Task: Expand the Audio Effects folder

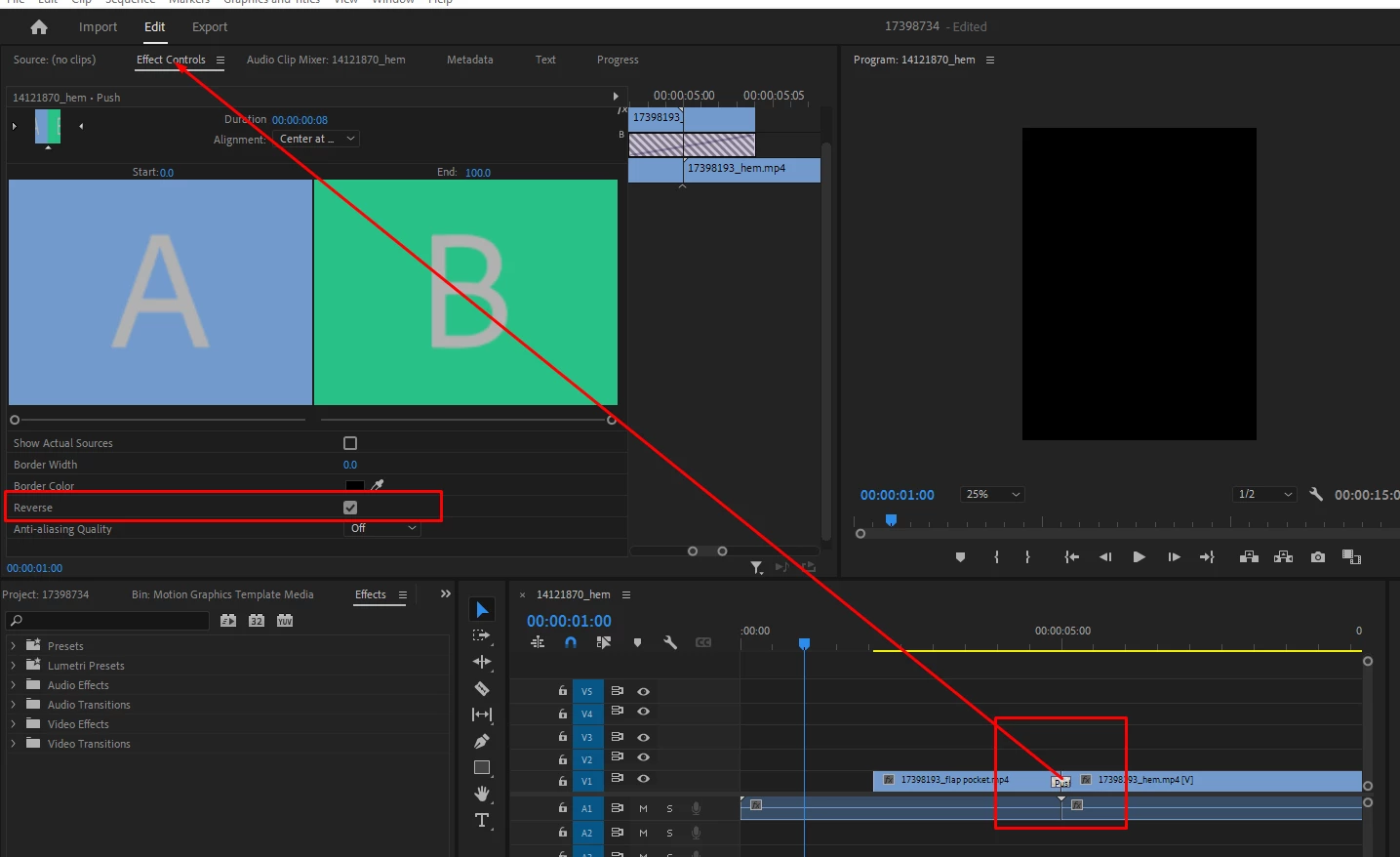Action: coord(13,685)
